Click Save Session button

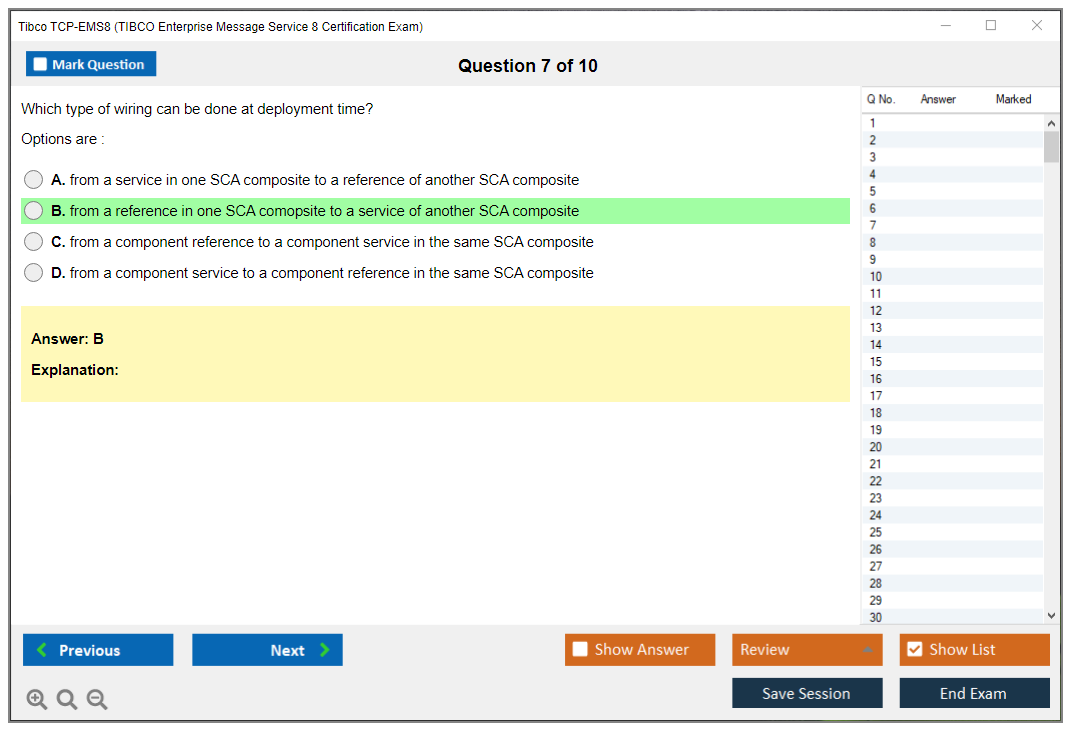click(806, 693)
